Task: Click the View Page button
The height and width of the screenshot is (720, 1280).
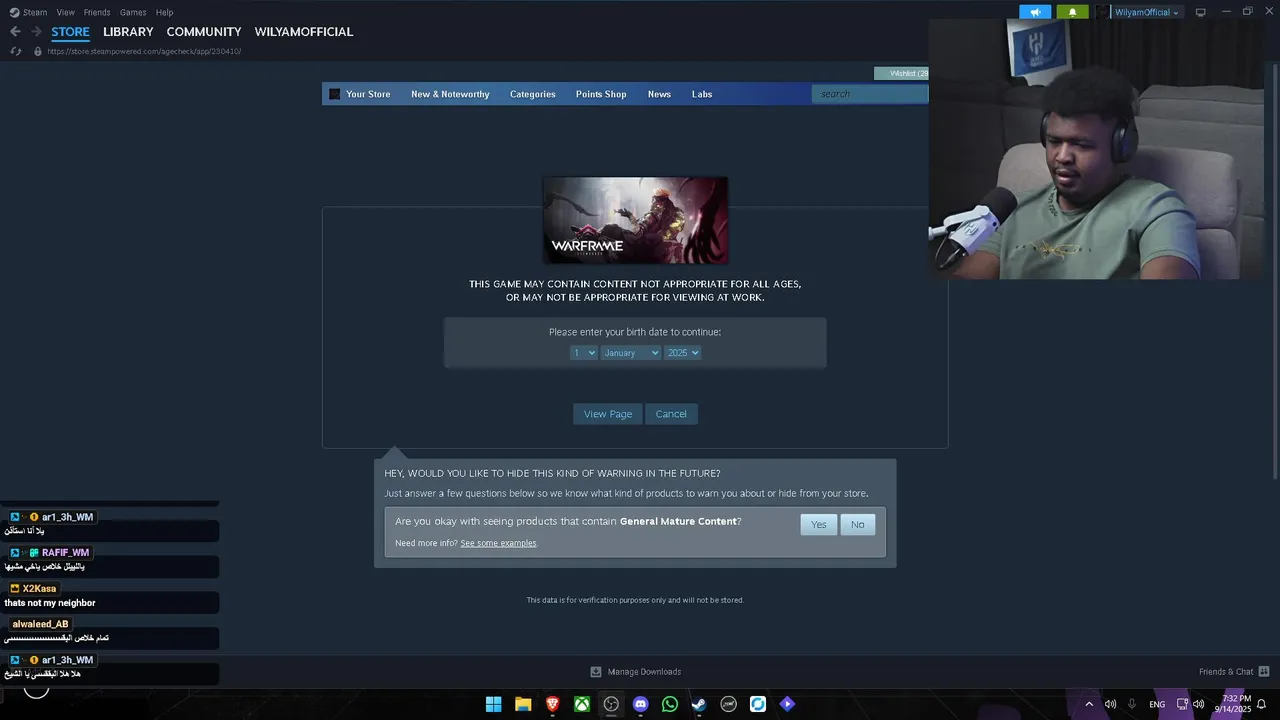Action: 608,414
